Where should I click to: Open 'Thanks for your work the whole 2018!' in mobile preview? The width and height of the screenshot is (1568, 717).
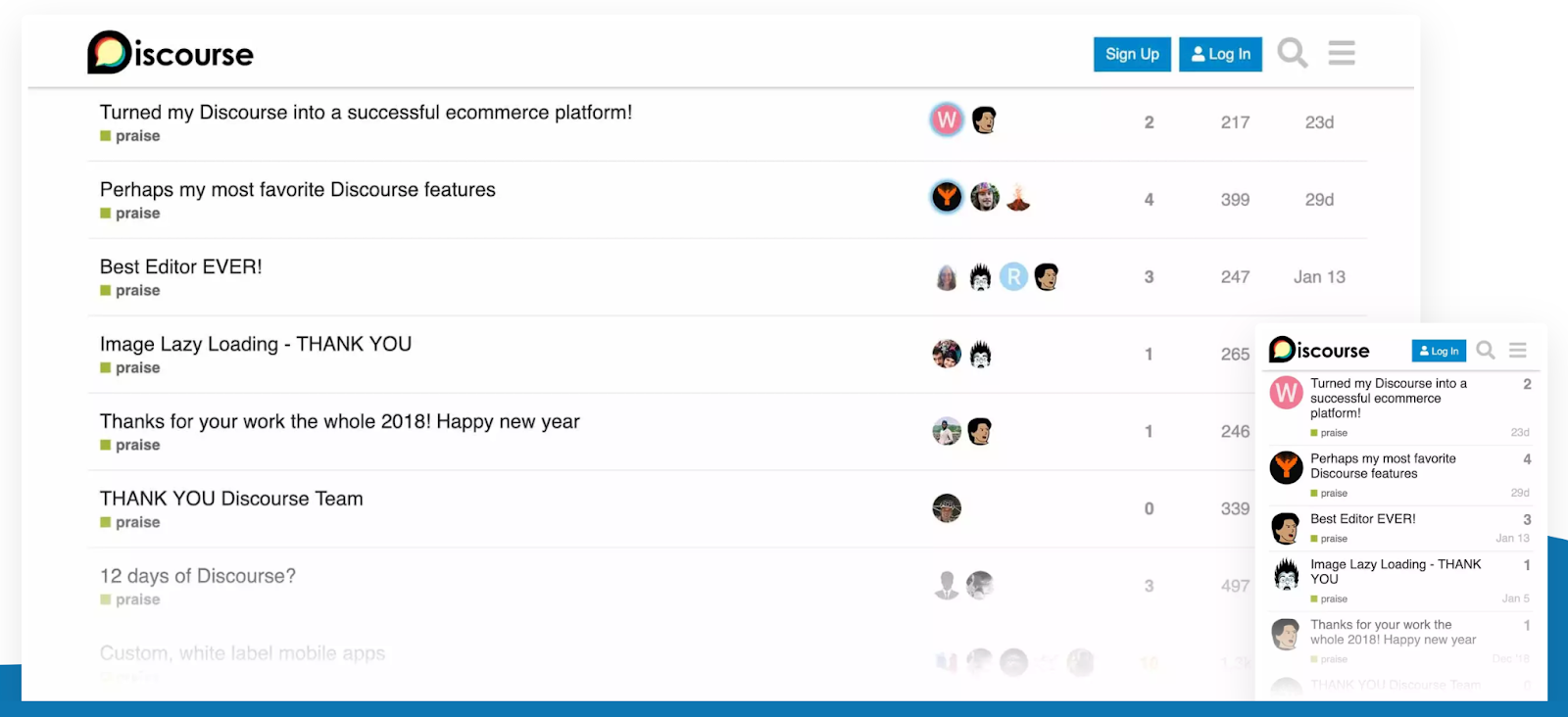(1393, 632)
